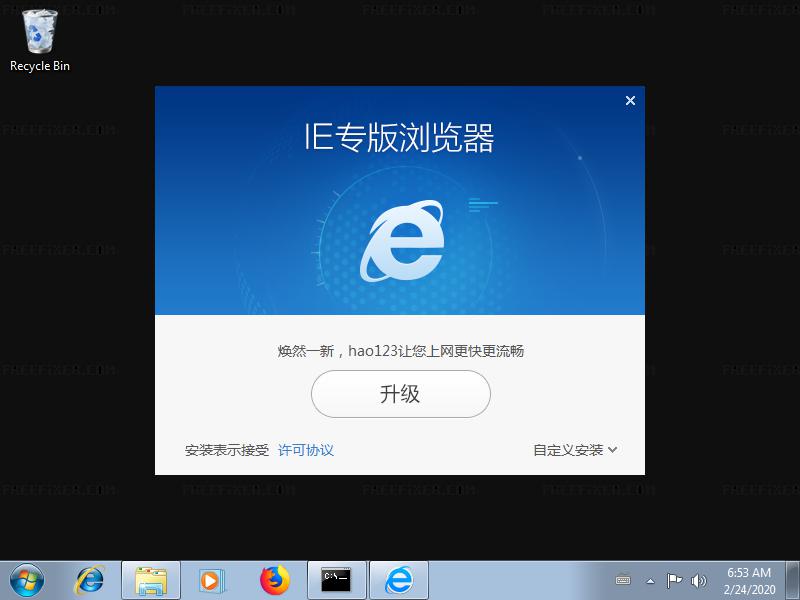Click the 升级 upgrade button
This screenshot has width=800, height=600.
[401, 394]
